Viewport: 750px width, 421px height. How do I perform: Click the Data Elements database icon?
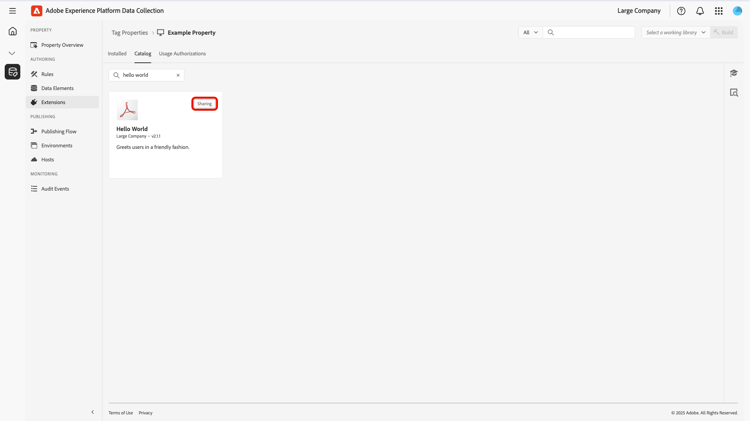[x=34, y=88]
